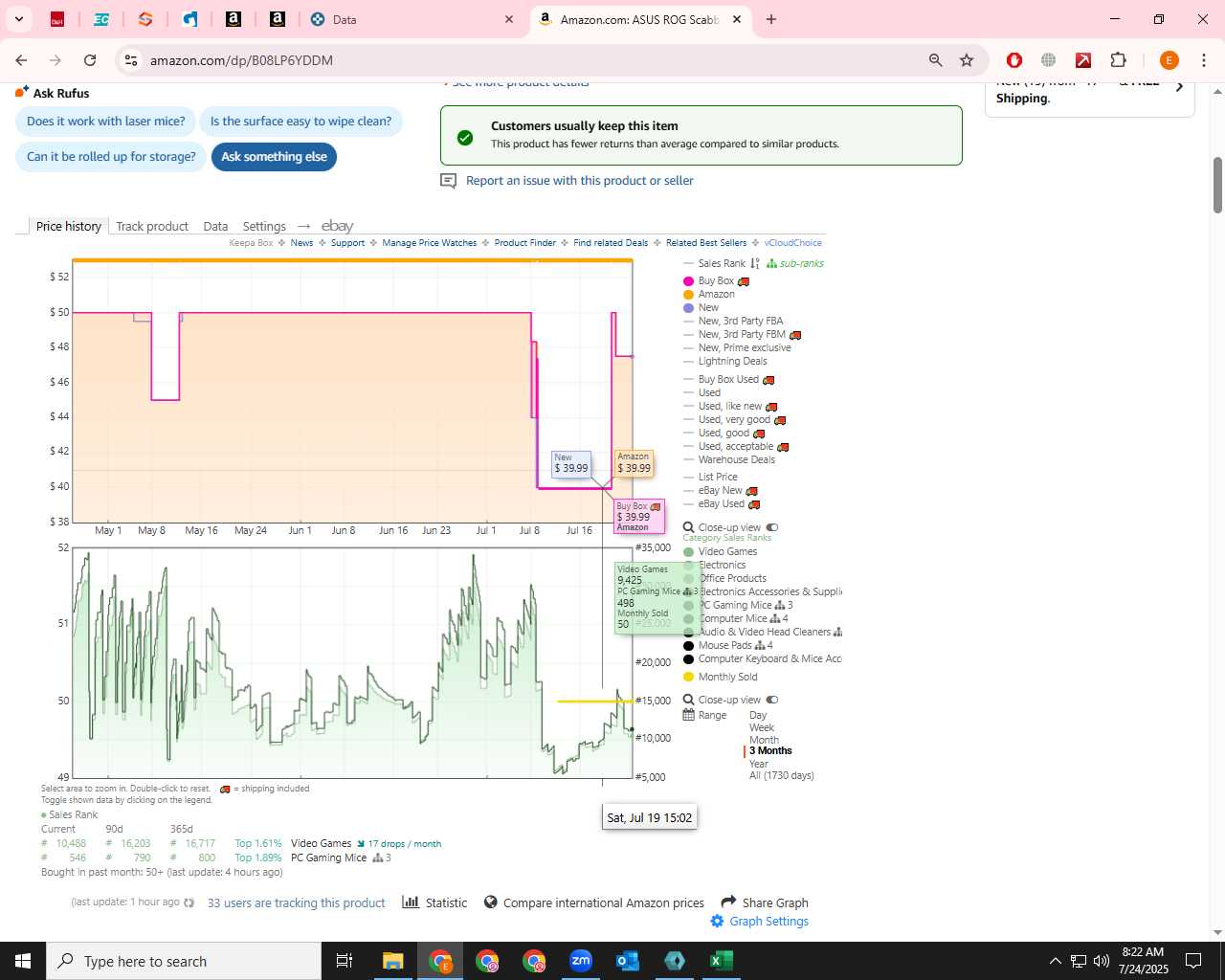Click page vertical scrollbar thumb
This screenshot has width=1225, height=980.
click(1217, 185)
